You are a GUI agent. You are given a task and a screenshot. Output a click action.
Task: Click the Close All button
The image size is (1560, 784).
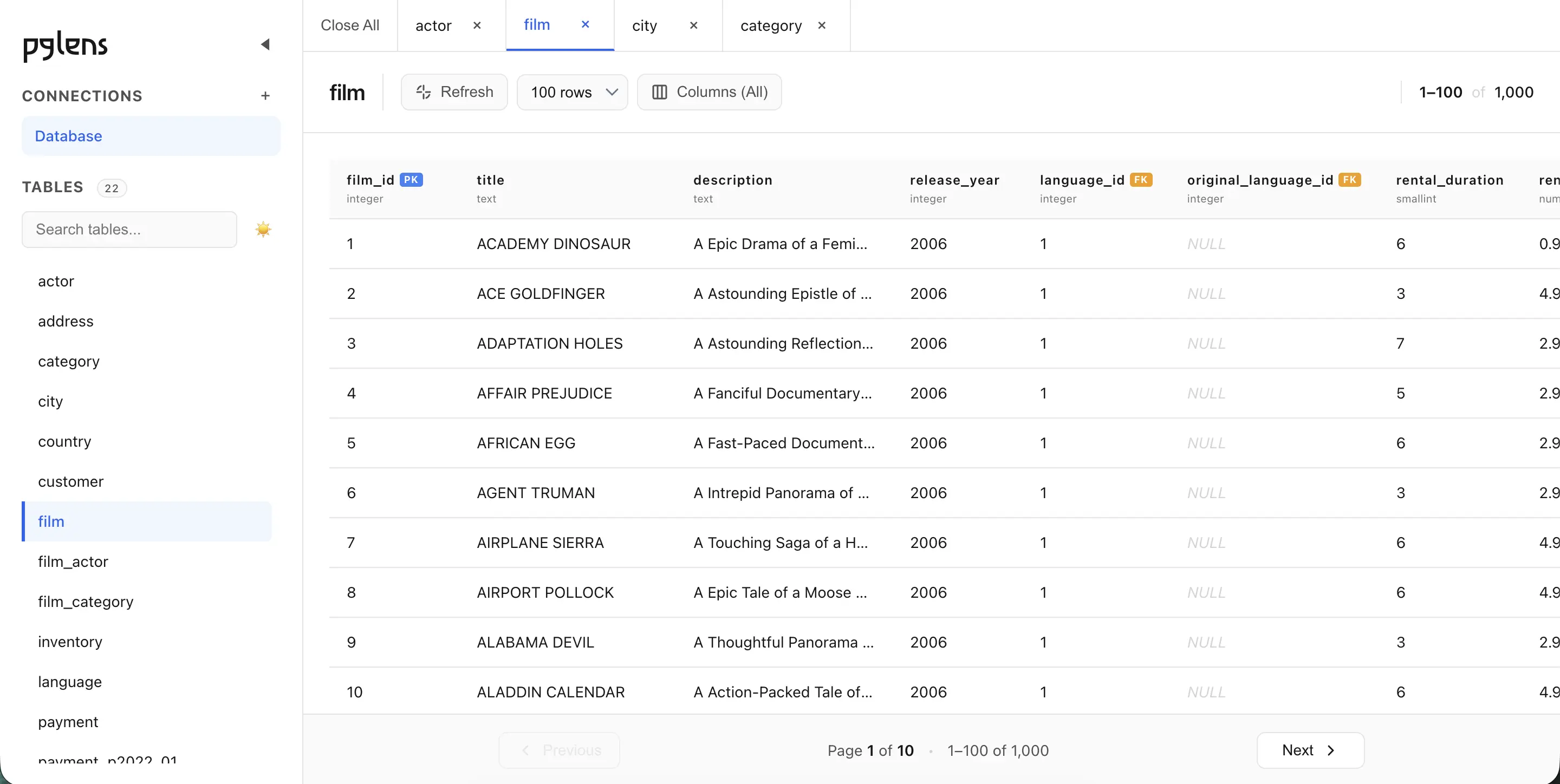point(349,25)
